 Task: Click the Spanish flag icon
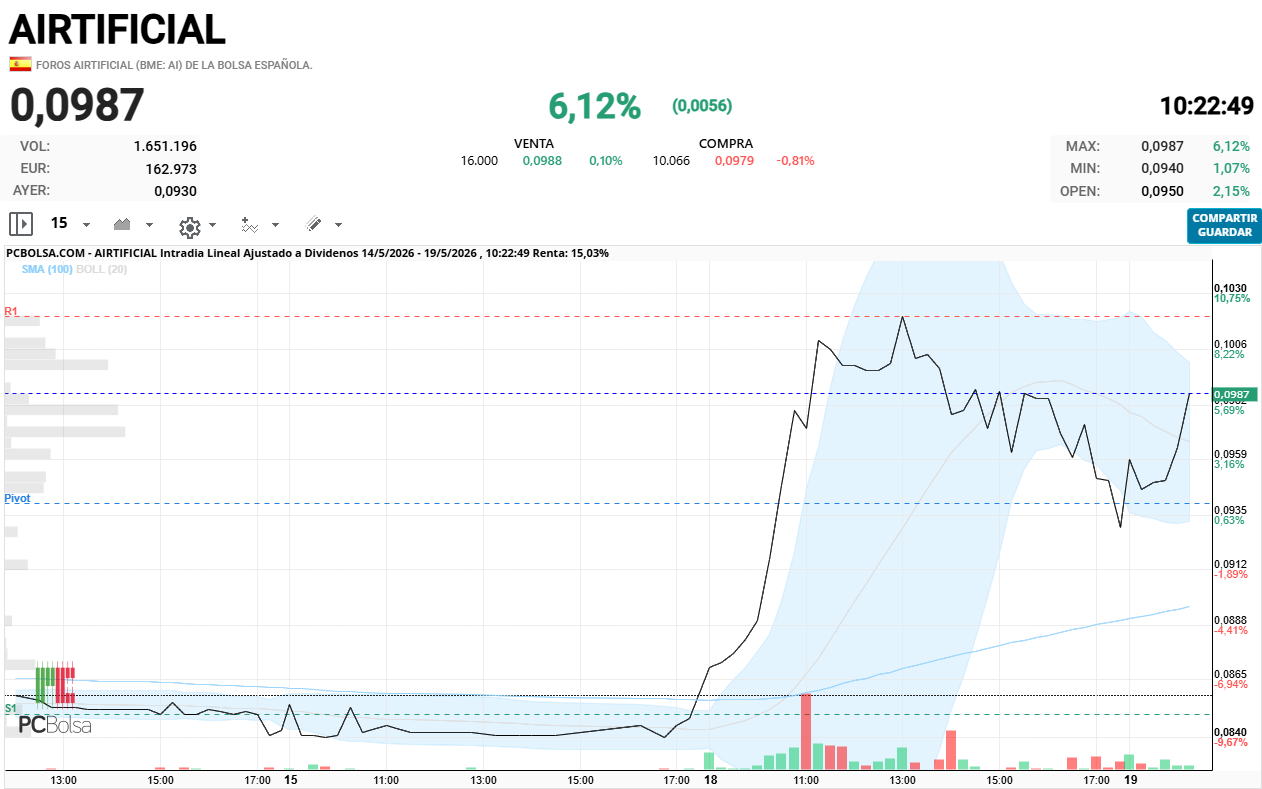[20, 64]
